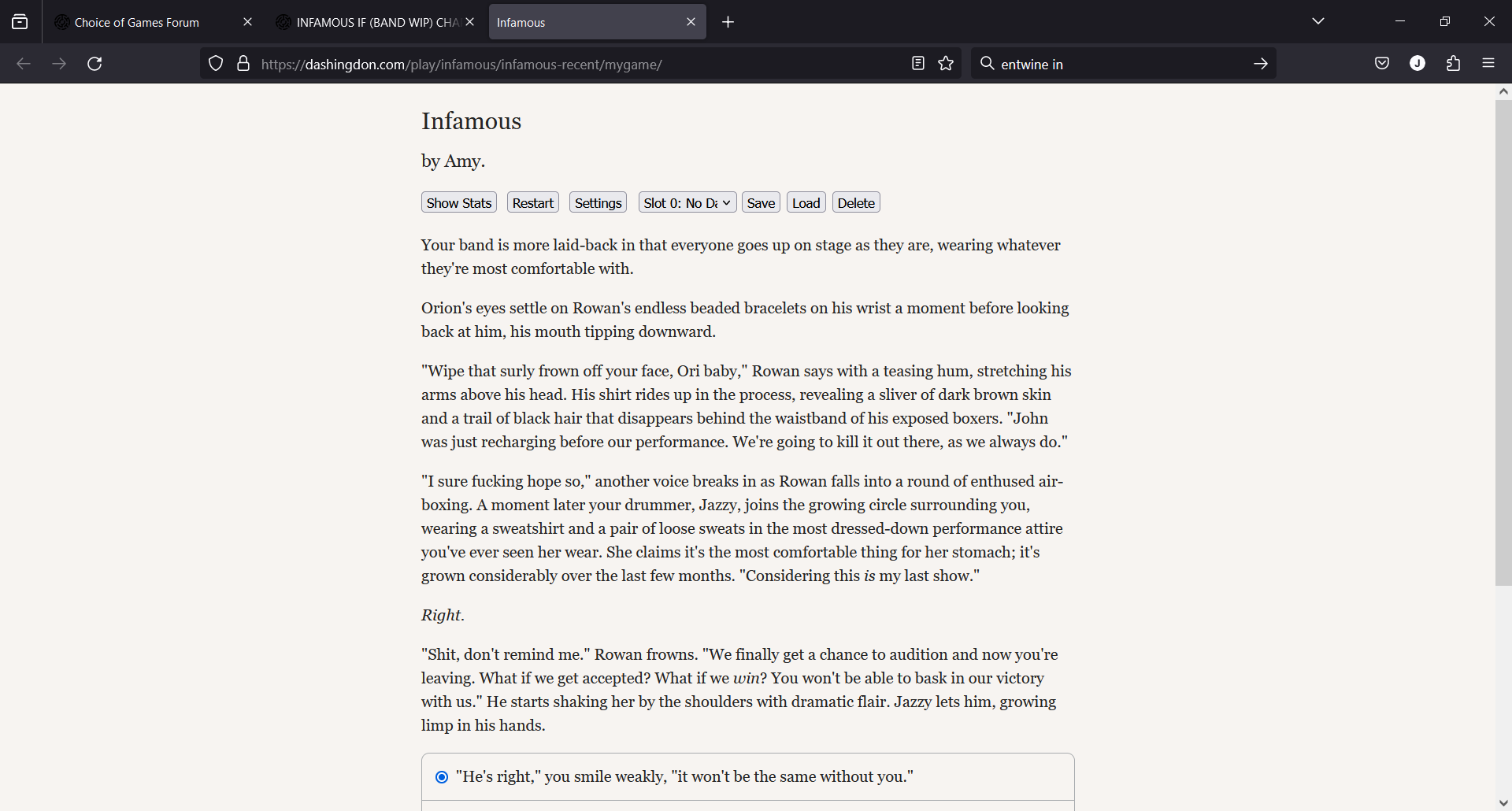1512x811 pixels.
Task: Open new tab with plus button
Action: click(x=728, y=22)
